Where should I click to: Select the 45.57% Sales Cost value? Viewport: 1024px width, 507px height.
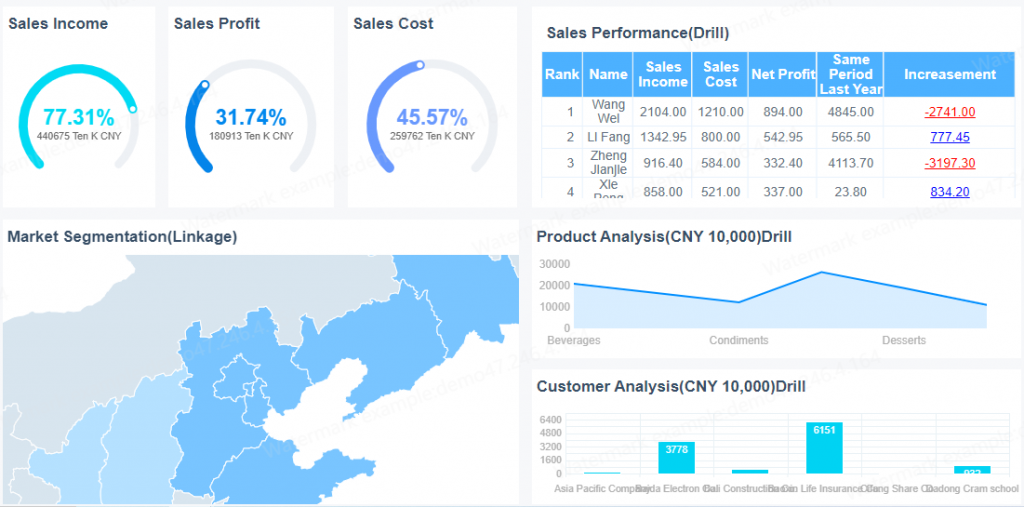432,118
